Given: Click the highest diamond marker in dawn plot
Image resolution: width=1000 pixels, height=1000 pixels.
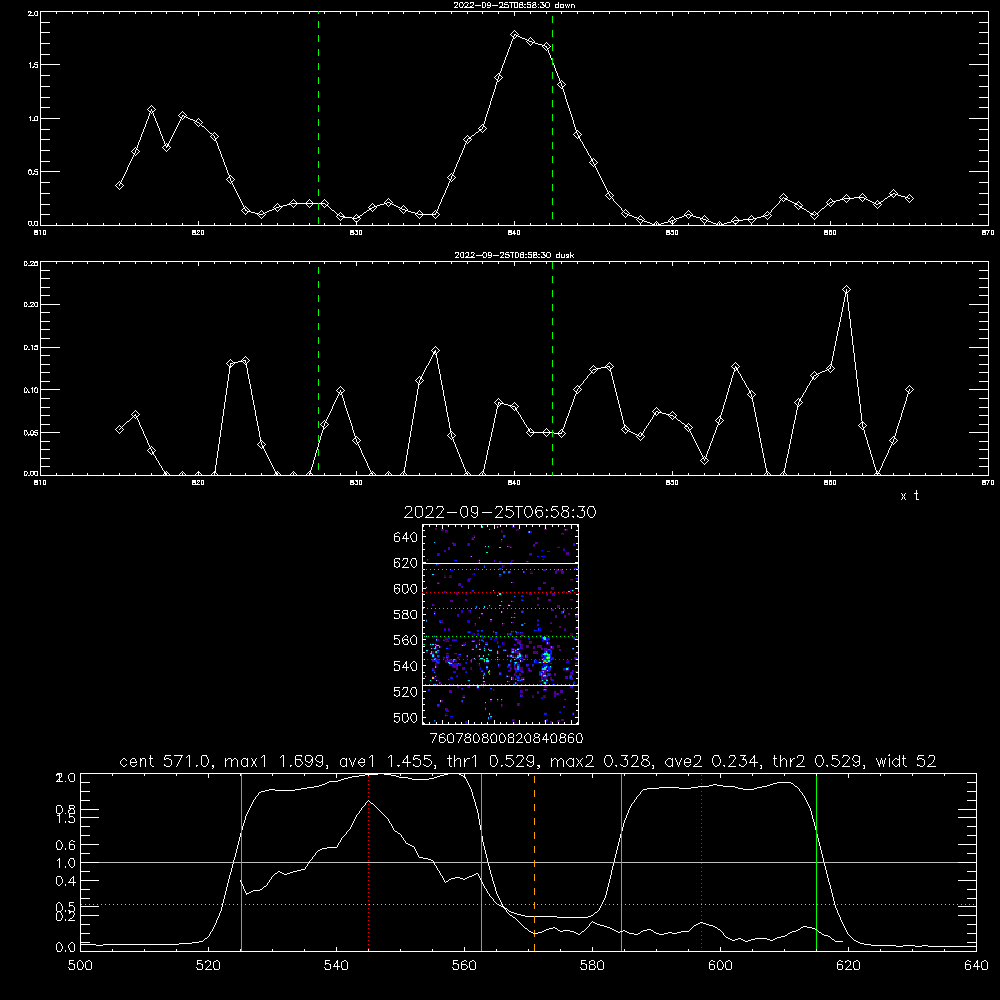Looking at the screenshot, I should [515, 34].
